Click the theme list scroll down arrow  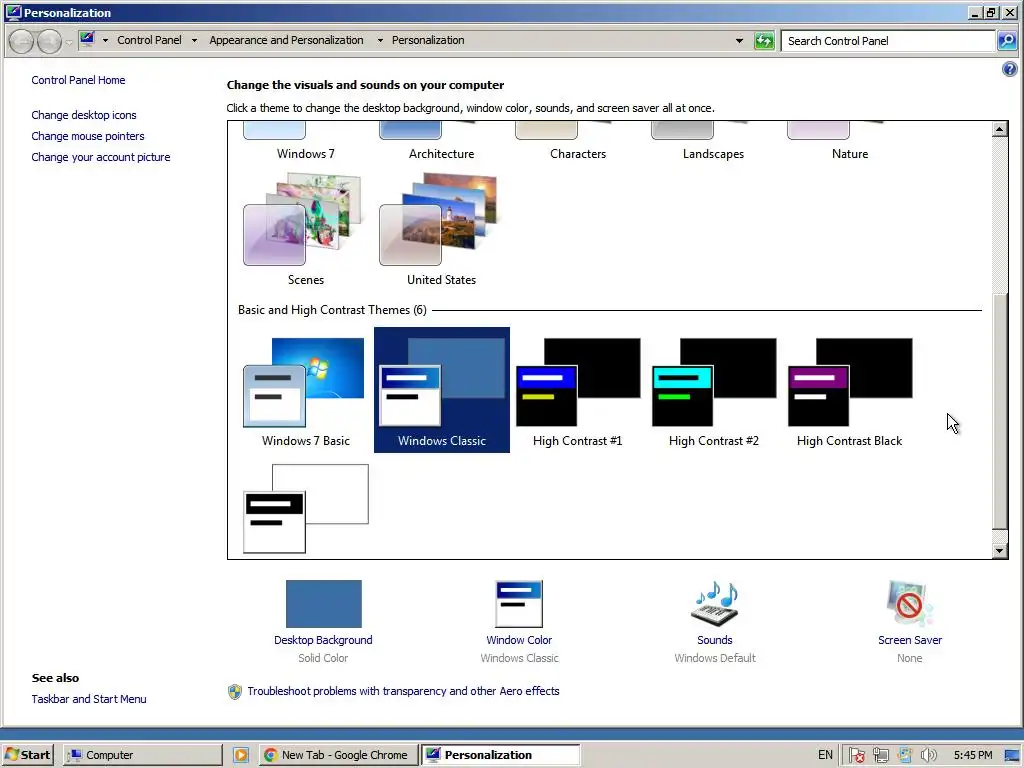(1000, 551)
